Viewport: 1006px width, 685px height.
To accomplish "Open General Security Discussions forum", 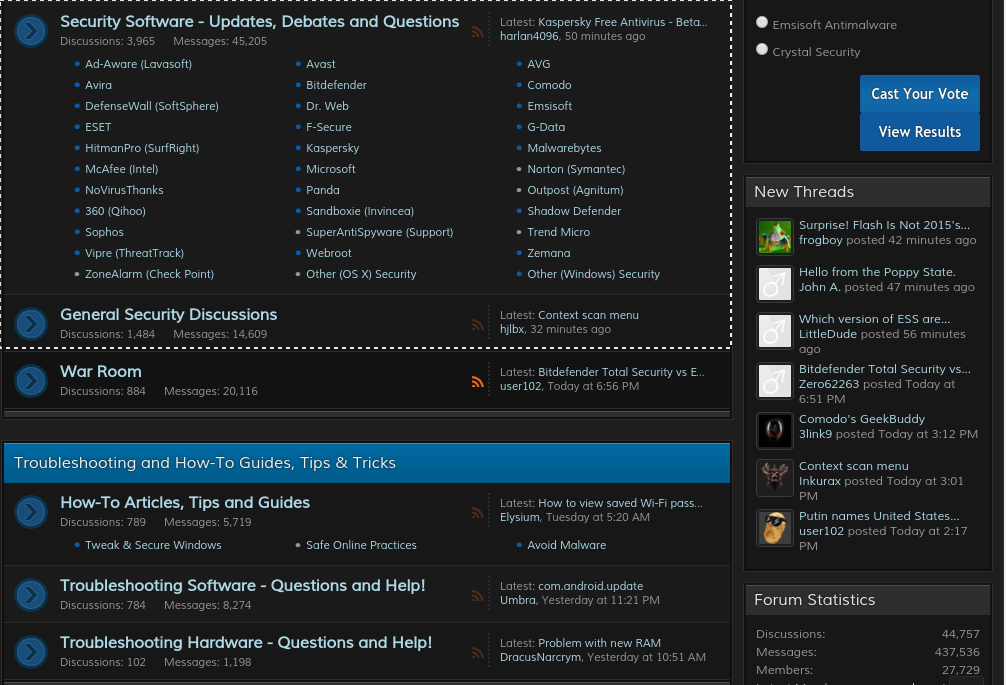I will point(168,314).
